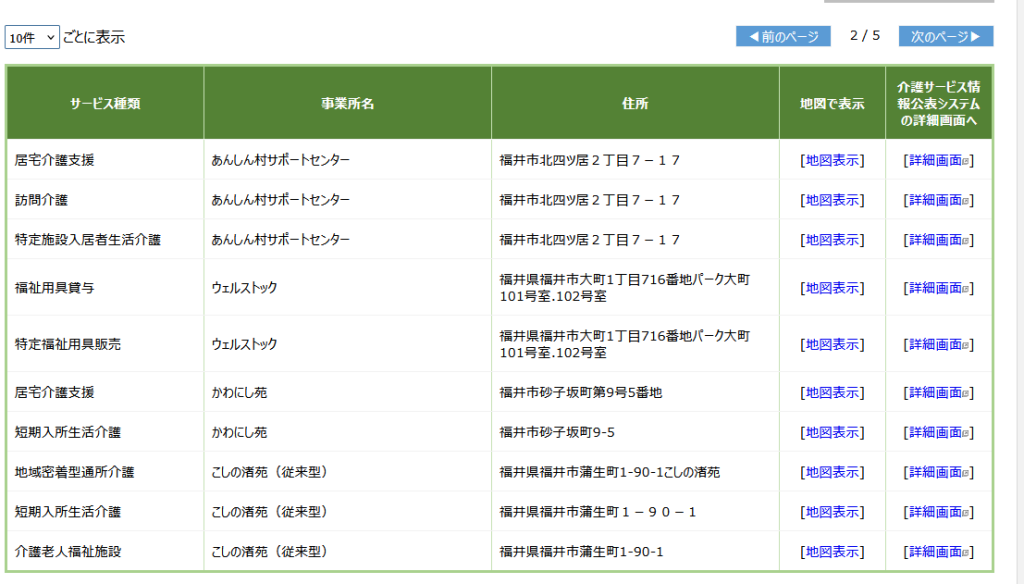Open 地図表示 for あんしん村サポートセンター 居宅介護支援
This screenshot has width=1024, height=584.
pyautogui.click(x=832, y=160)
